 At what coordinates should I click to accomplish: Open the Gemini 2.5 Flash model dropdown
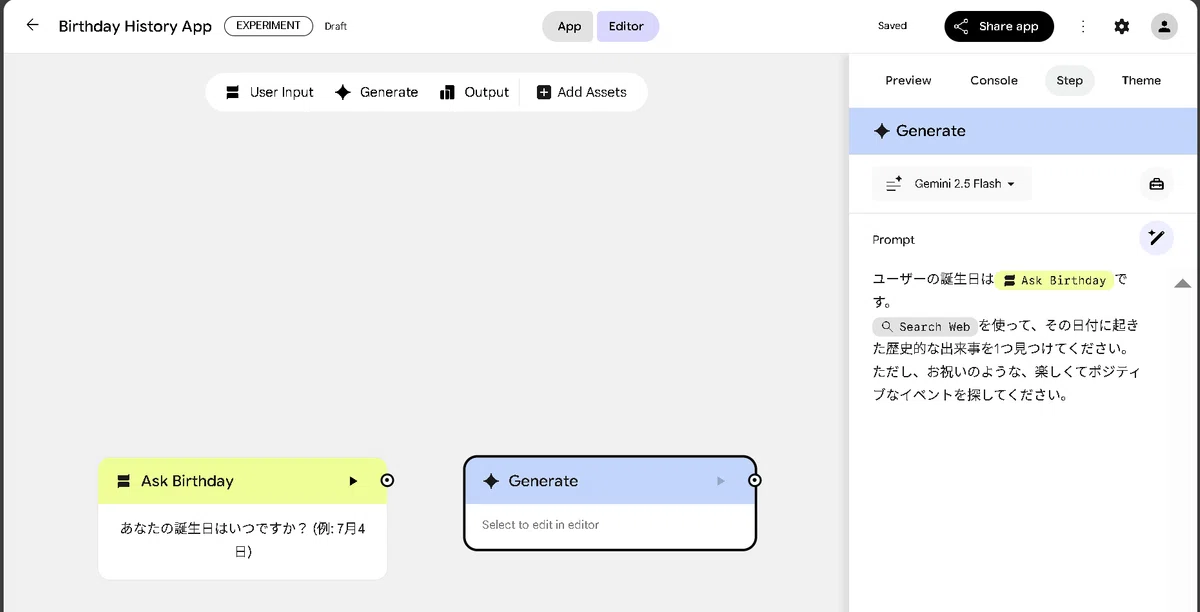point(952,184)
